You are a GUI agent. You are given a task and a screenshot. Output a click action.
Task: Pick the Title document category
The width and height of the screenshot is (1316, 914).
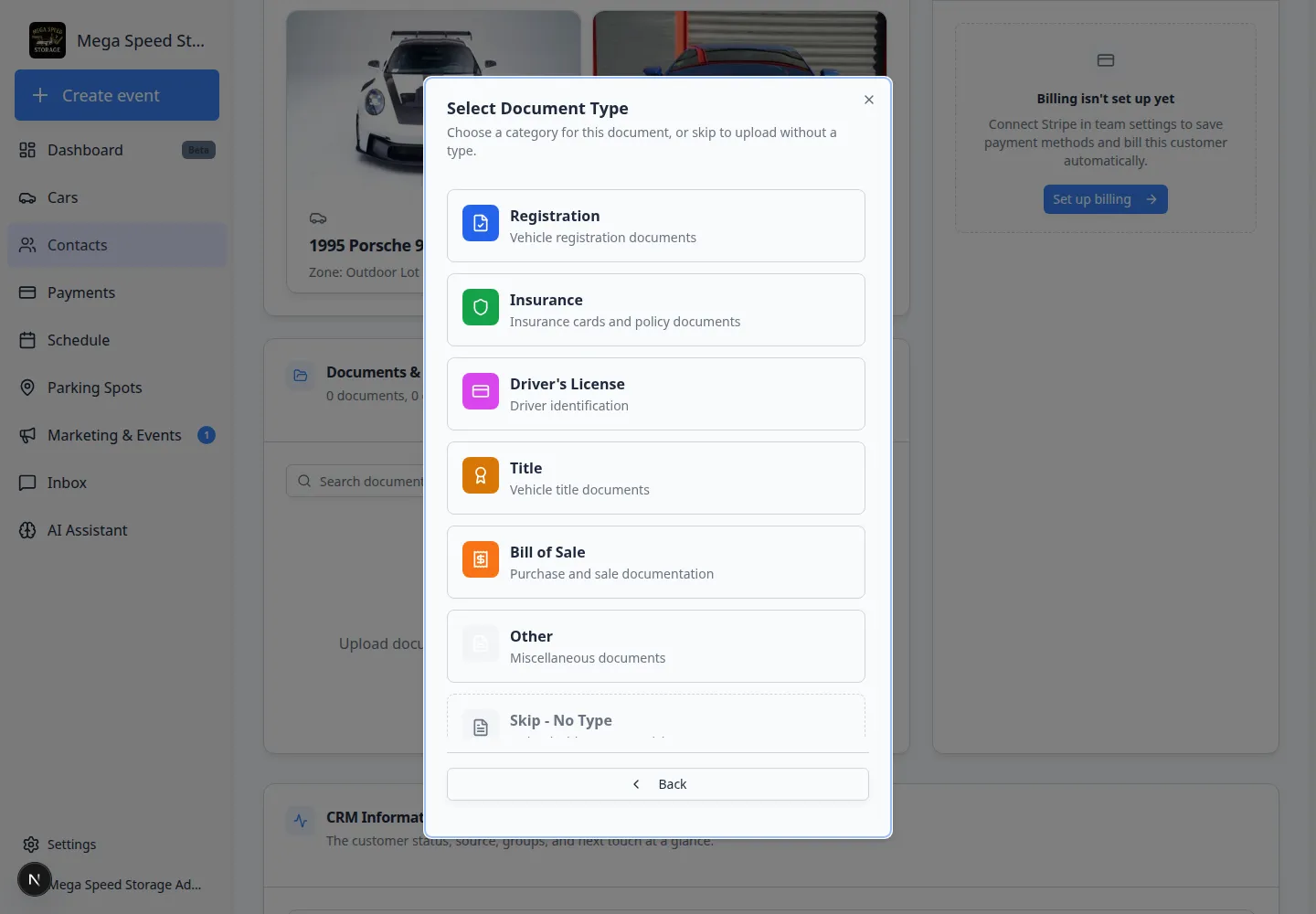coord(656,478)
